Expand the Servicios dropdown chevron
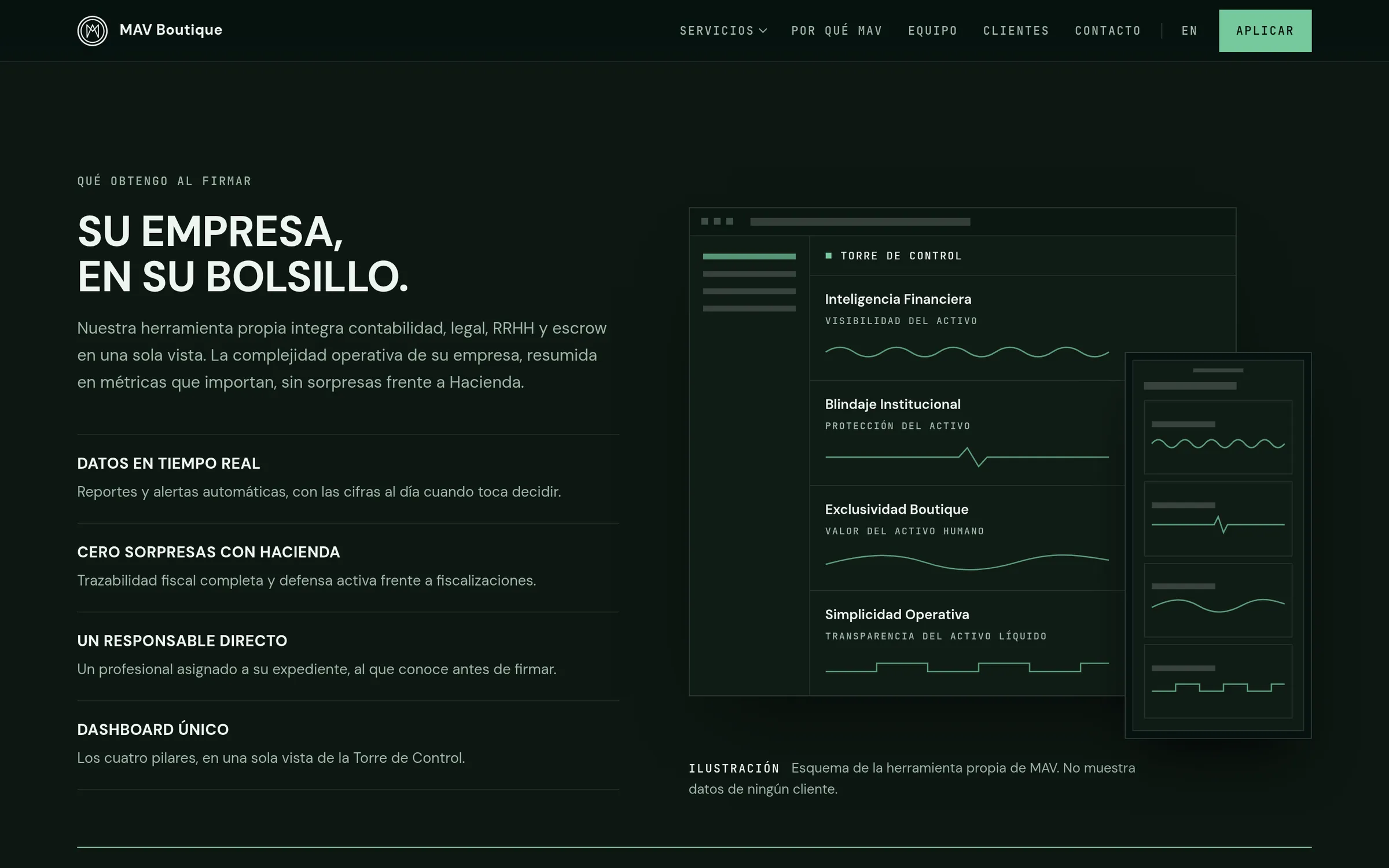Viewport: 1389px width, 868px height. 763,31
